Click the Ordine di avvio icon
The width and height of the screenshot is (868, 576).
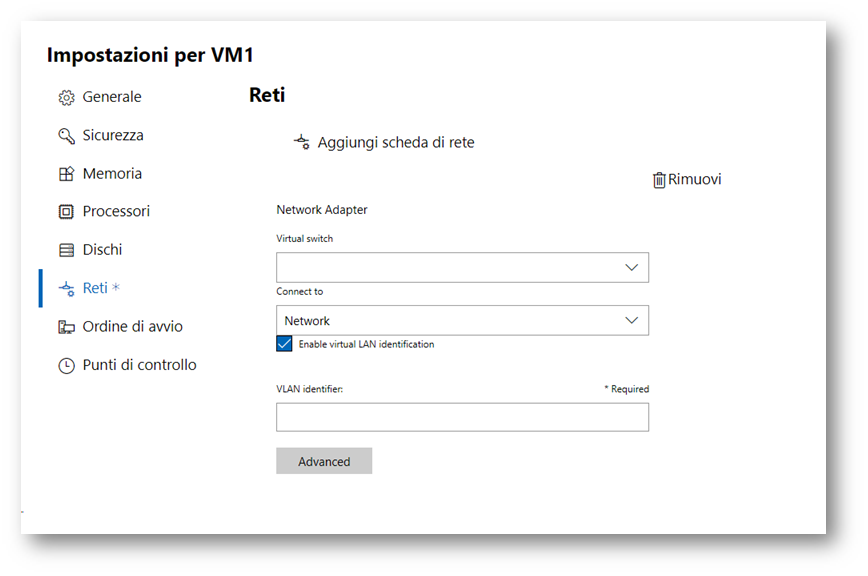click(66, 327)
